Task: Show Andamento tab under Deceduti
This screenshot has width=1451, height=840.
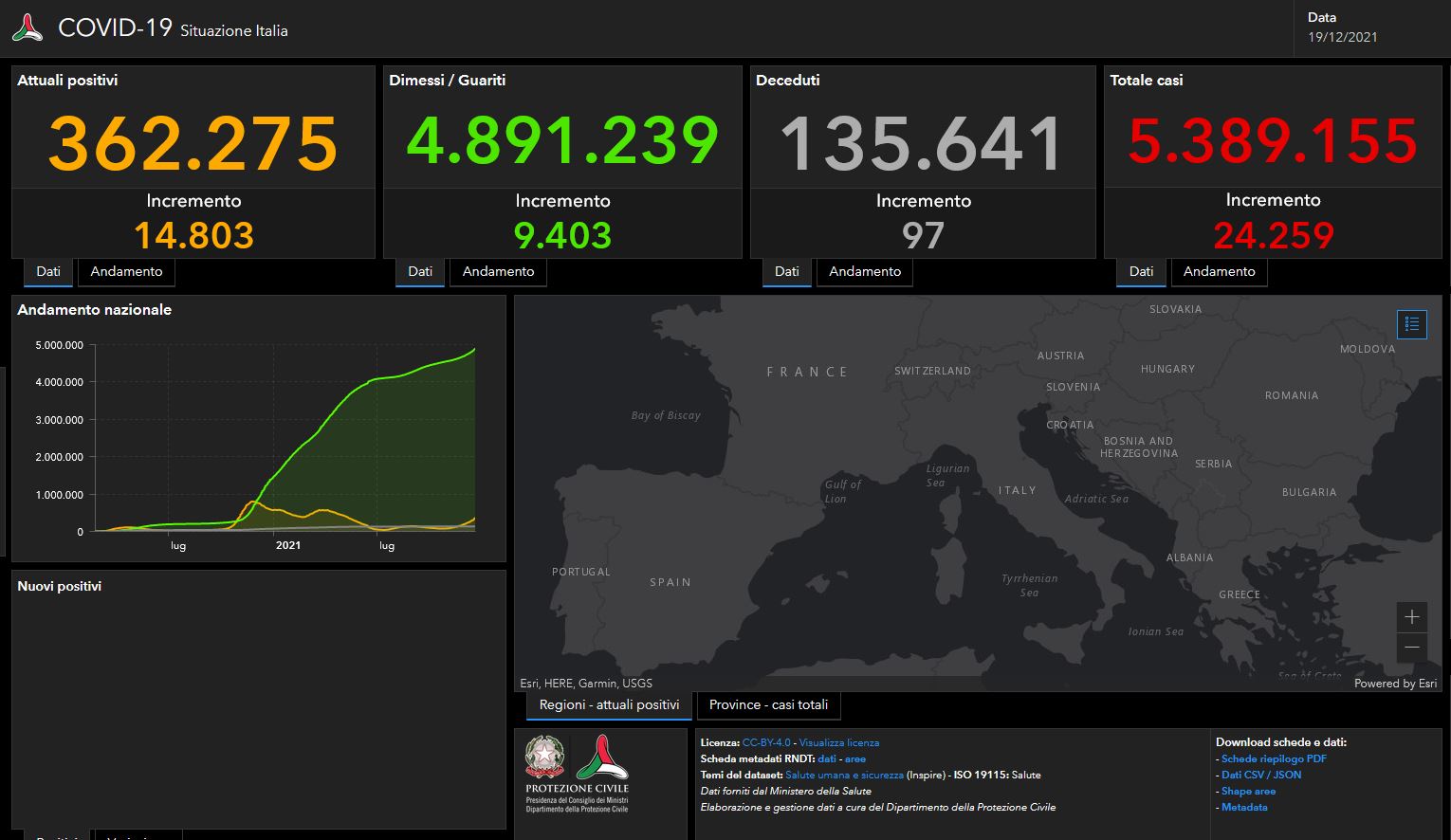Action: tap(864, 272)
